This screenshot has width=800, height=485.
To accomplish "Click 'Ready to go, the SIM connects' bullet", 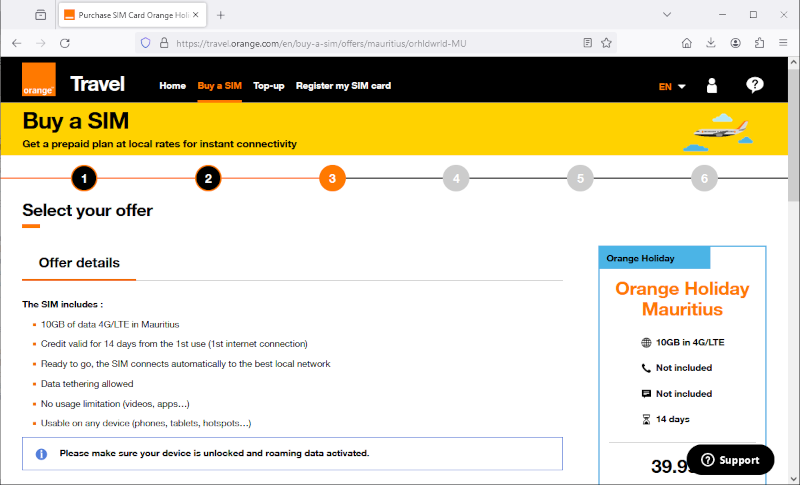I will point(186,364).
